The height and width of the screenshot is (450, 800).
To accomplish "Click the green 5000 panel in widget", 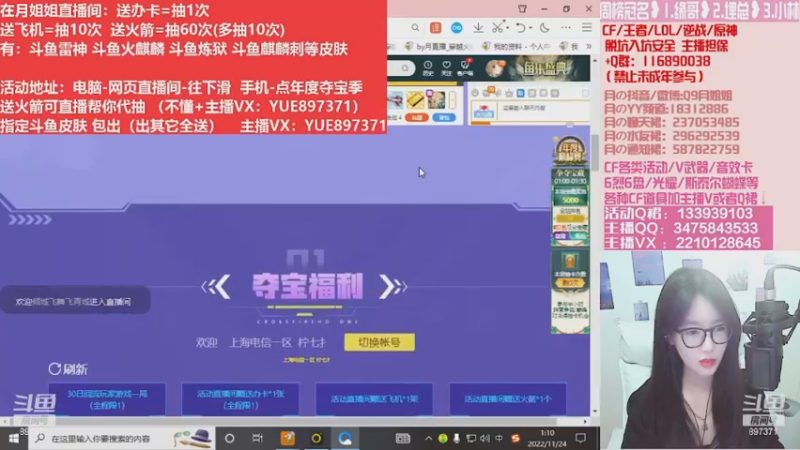I will [x=570, y=196].
